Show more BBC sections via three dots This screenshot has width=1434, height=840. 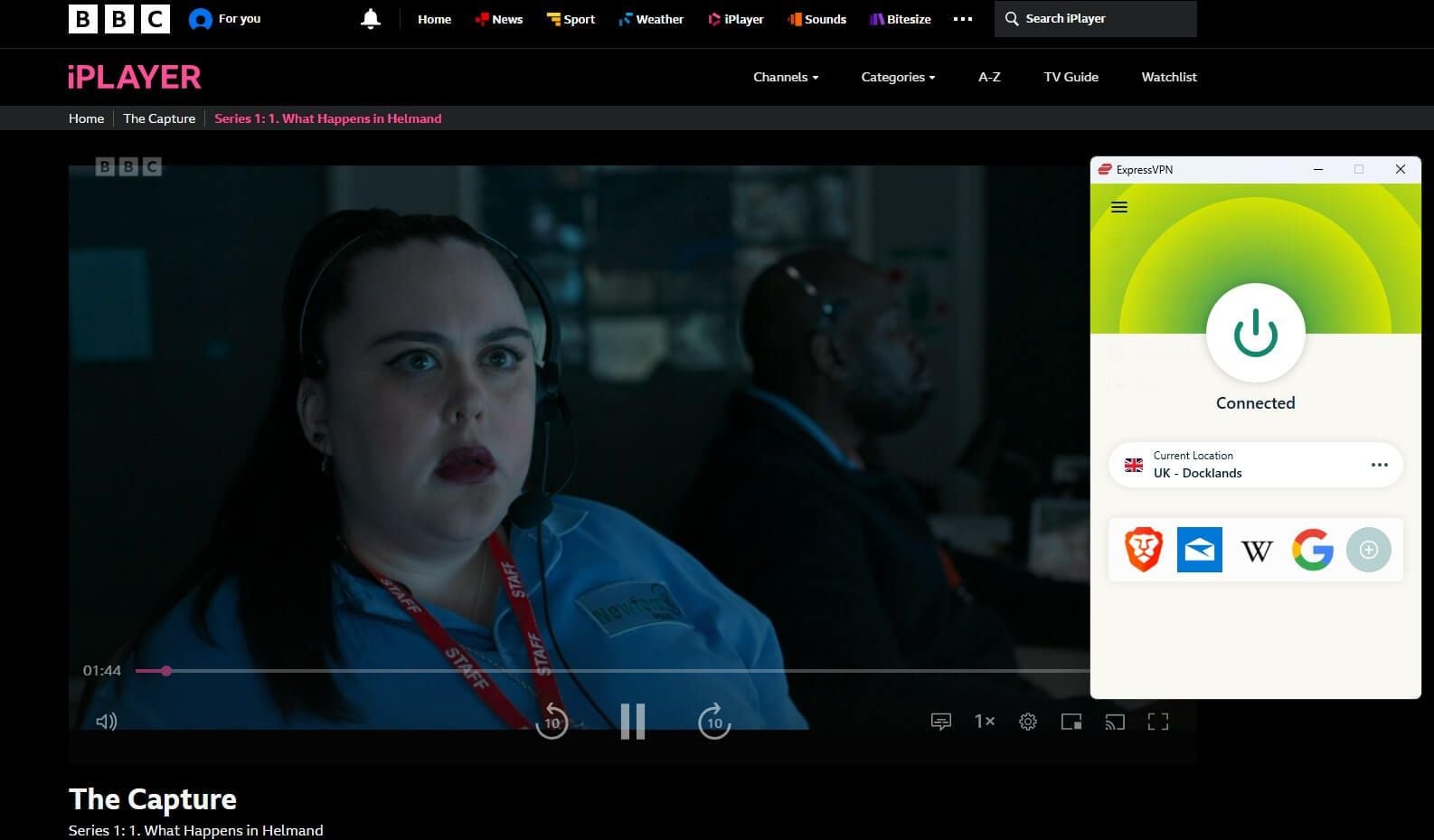(963, 19)
